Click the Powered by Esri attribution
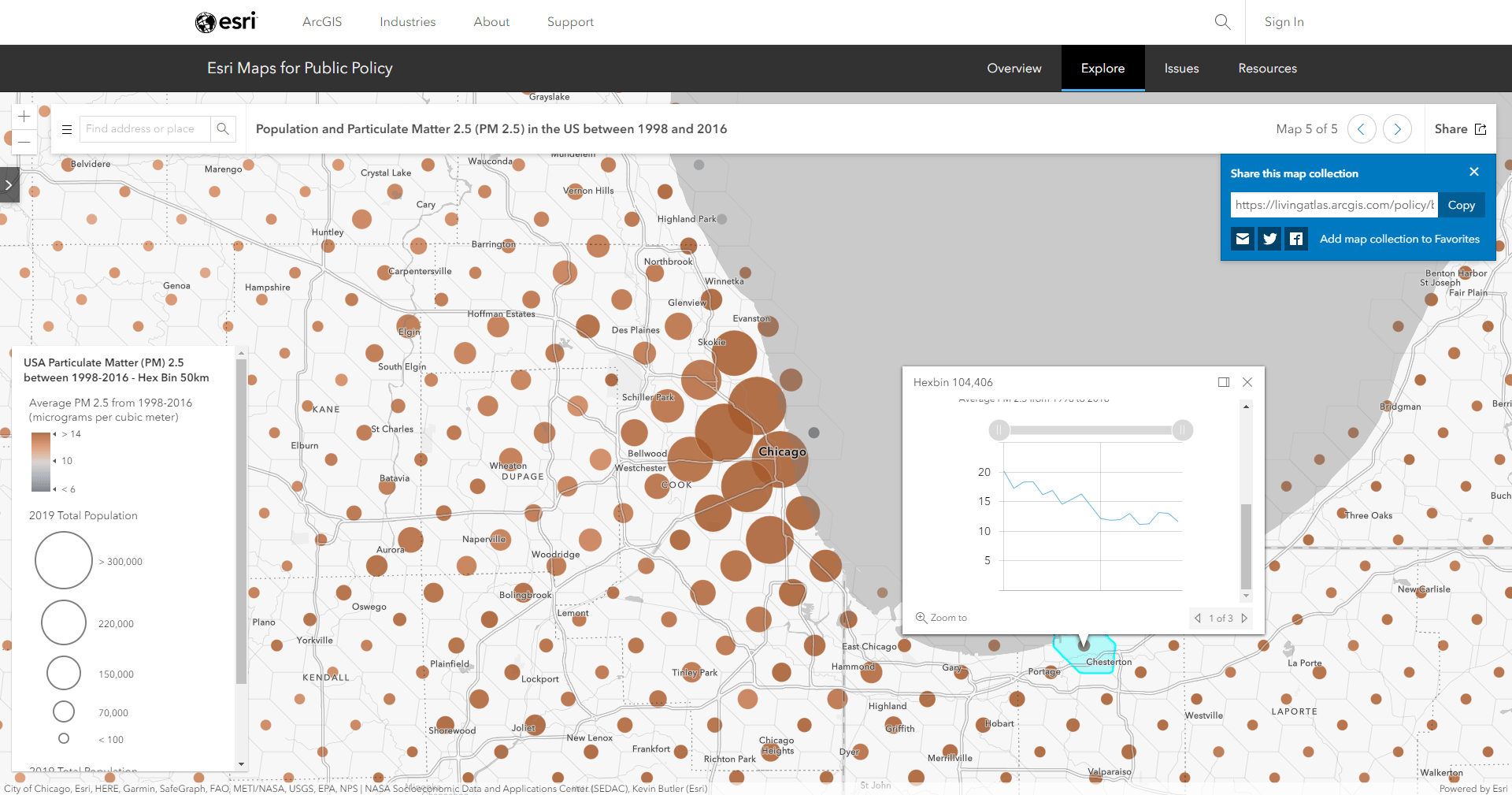This screenshot has height=795, width=1512. [1473, 789]
